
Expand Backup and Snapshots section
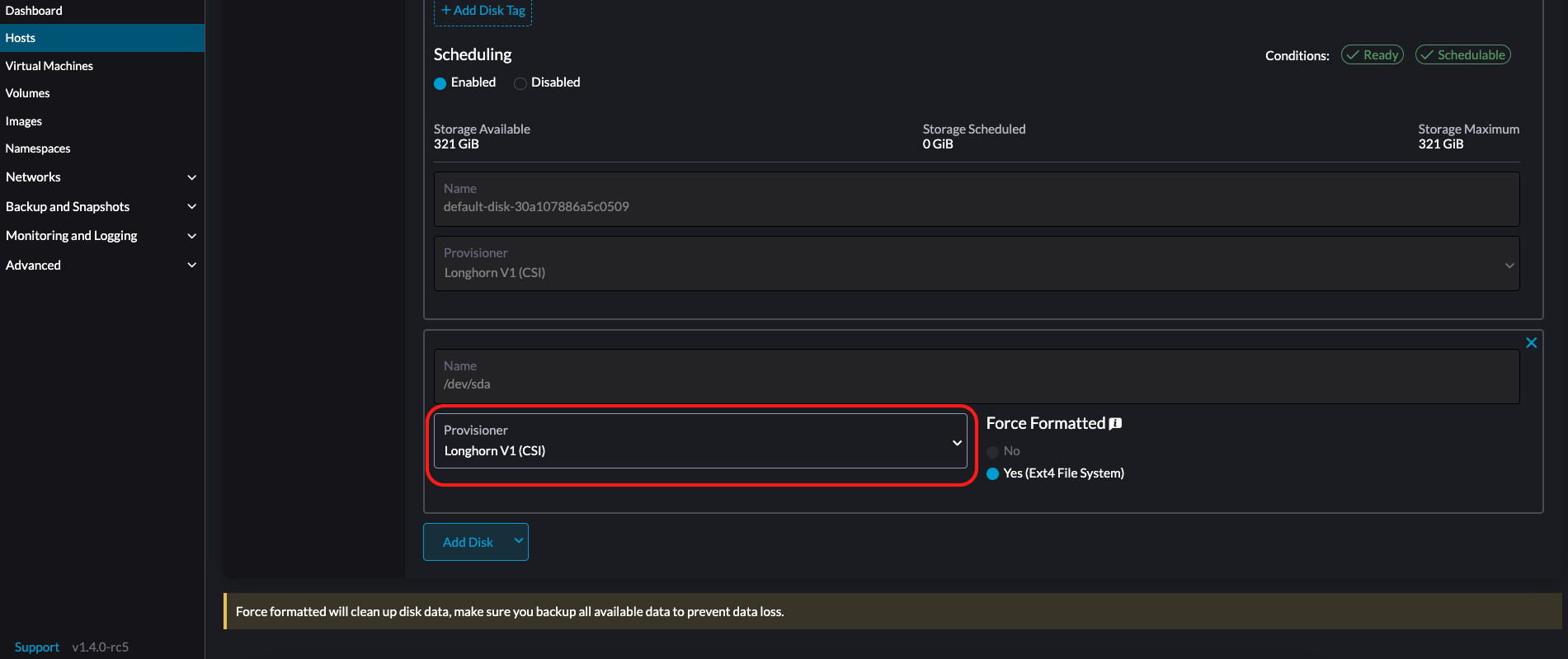192,207
